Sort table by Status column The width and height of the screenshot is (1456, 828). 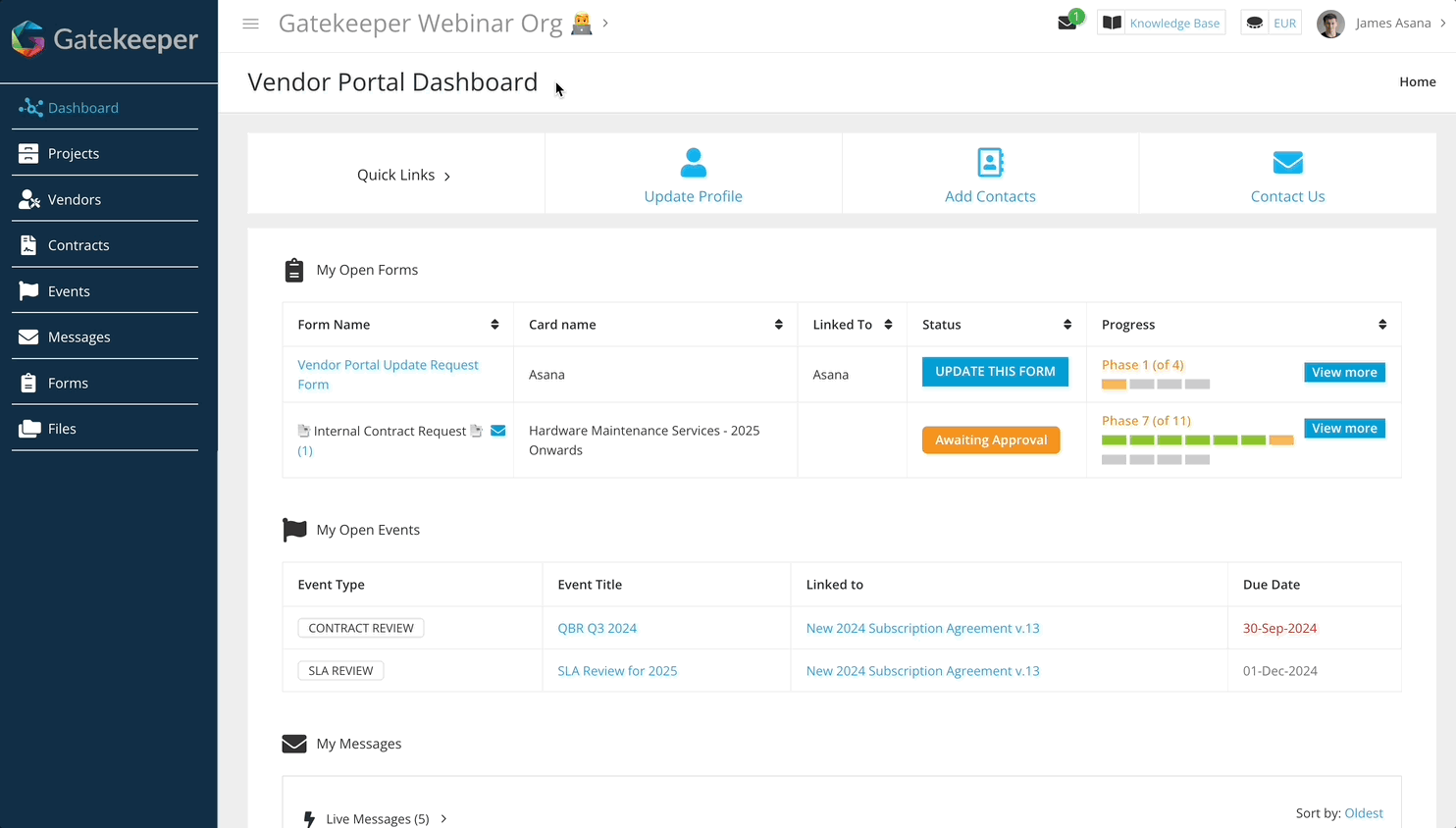coord(1067,325)
